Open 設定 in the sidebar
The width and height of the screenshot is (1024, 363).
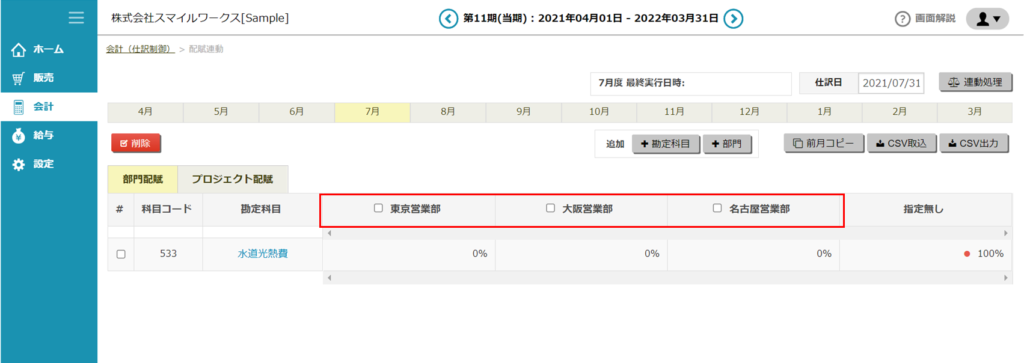48,164
